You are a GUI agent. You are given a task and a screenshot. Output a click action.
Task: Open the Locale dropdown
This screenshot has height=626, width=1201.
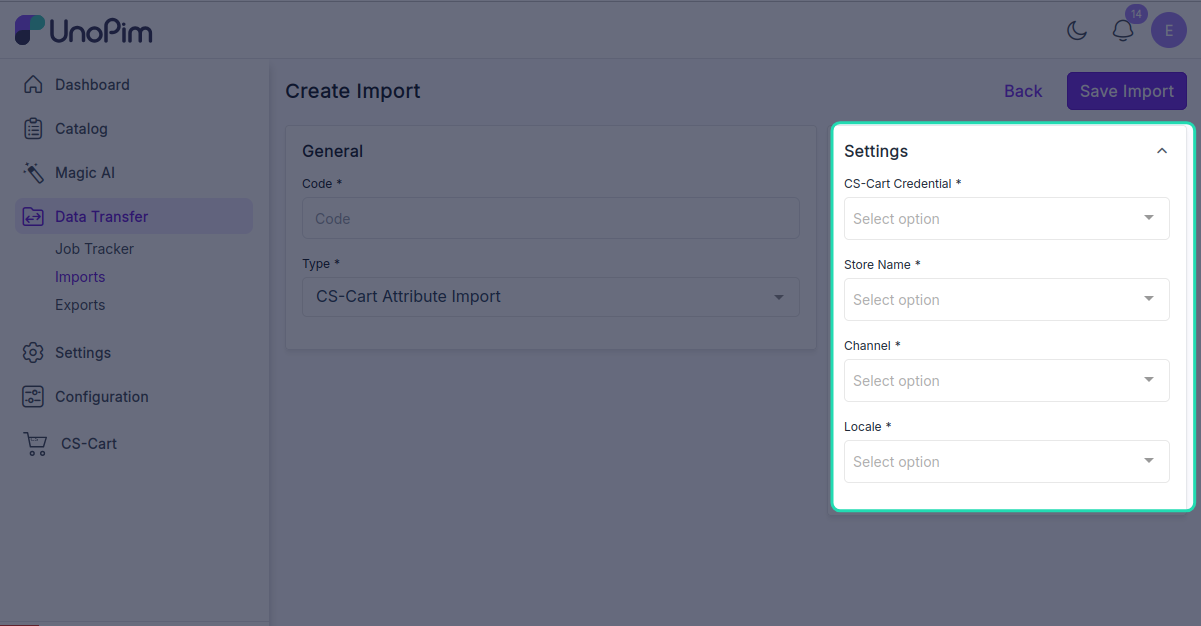[x=1007, y=461]
